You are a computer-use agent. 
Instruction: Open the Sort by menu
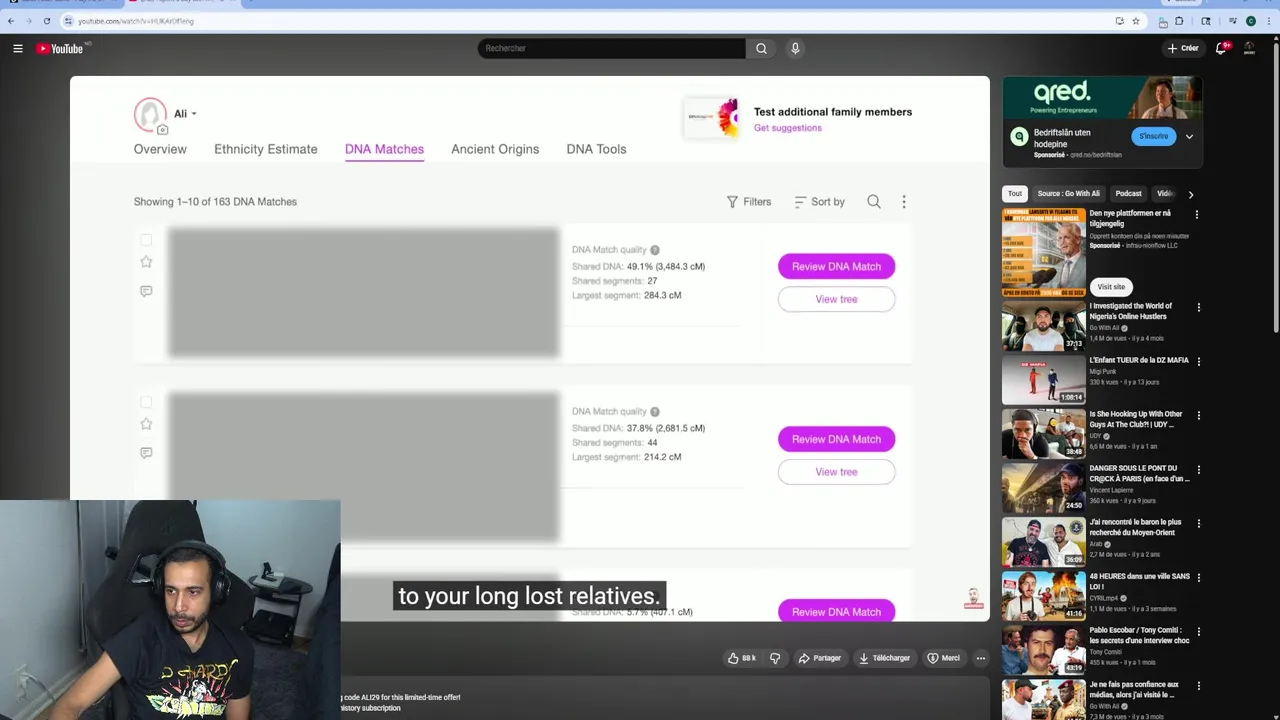(820, 202)
